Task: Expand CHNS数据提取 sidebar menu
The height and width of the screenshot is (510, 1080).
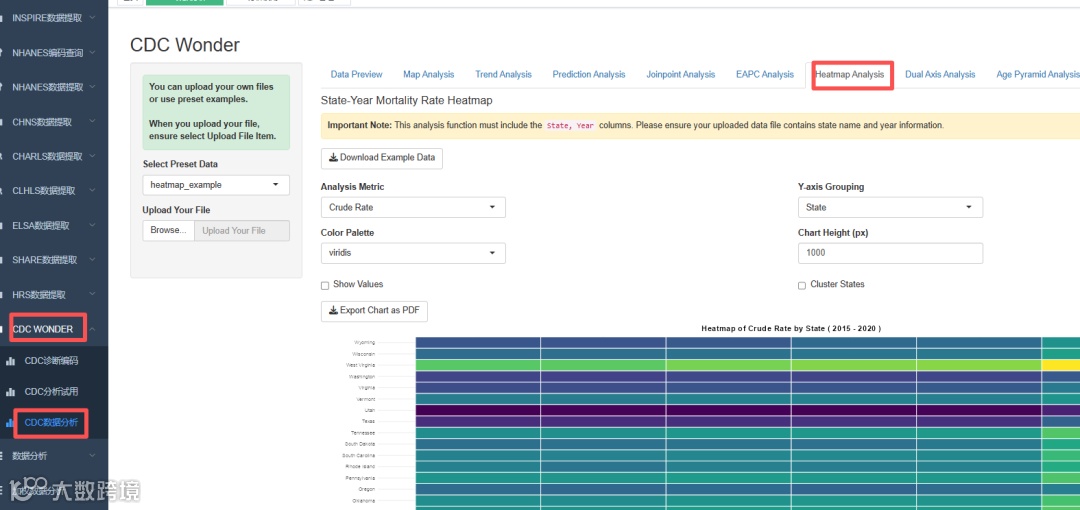Action: tap(54, 122)
